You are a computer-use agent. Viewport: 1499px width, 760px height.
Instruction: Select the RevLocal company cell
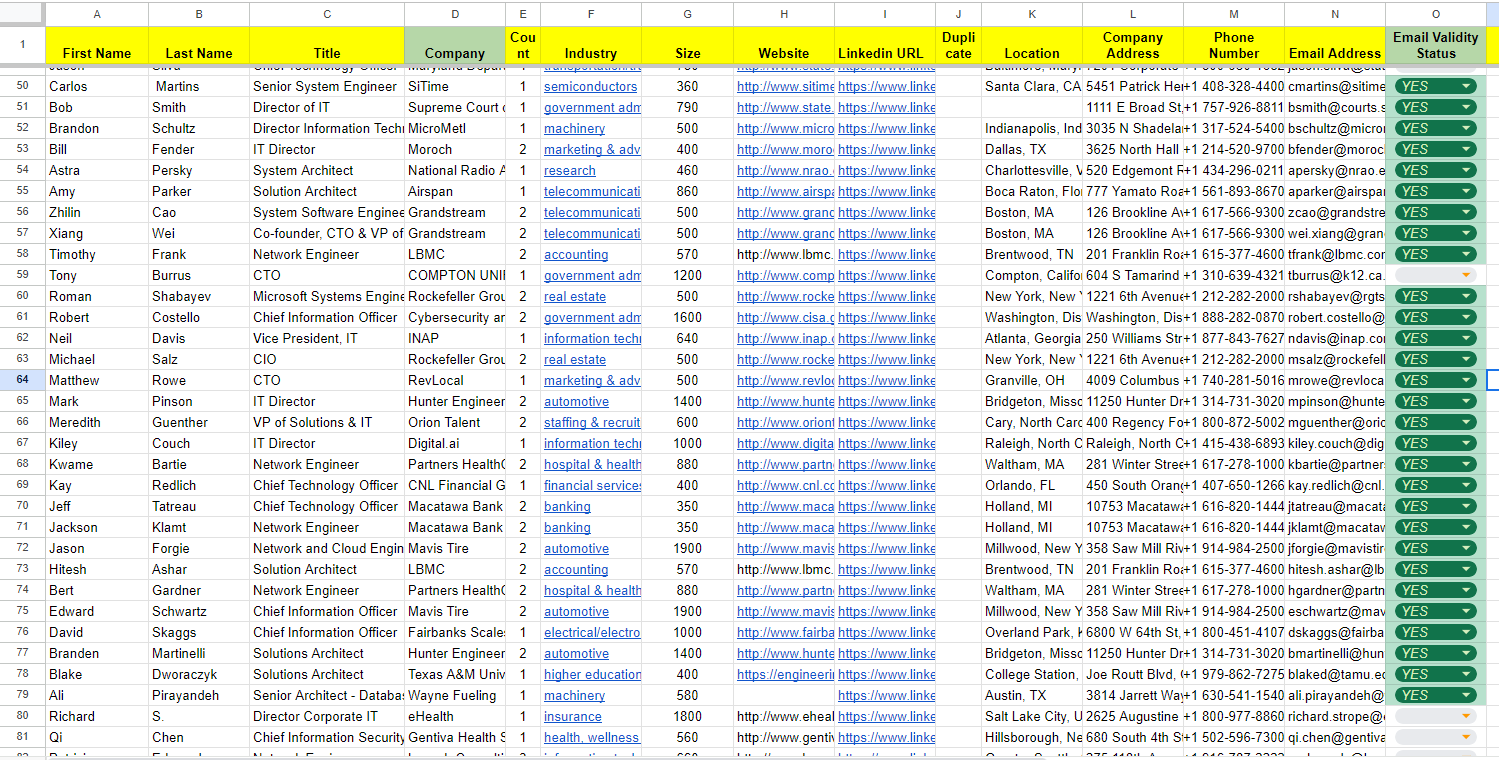click(x=455, y=380)
